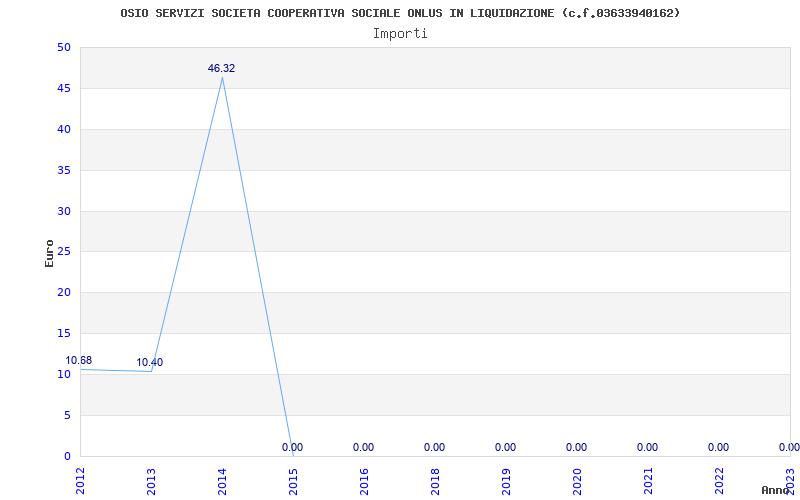Click the 0.00 label above 2016
Viewport: 800px width, 500px height.
coord(363,447)
